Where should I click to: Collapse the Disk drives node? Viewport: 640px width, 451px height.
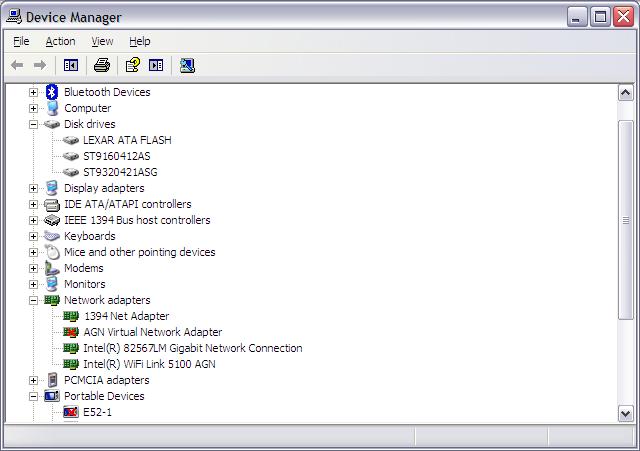click(33, 124)
